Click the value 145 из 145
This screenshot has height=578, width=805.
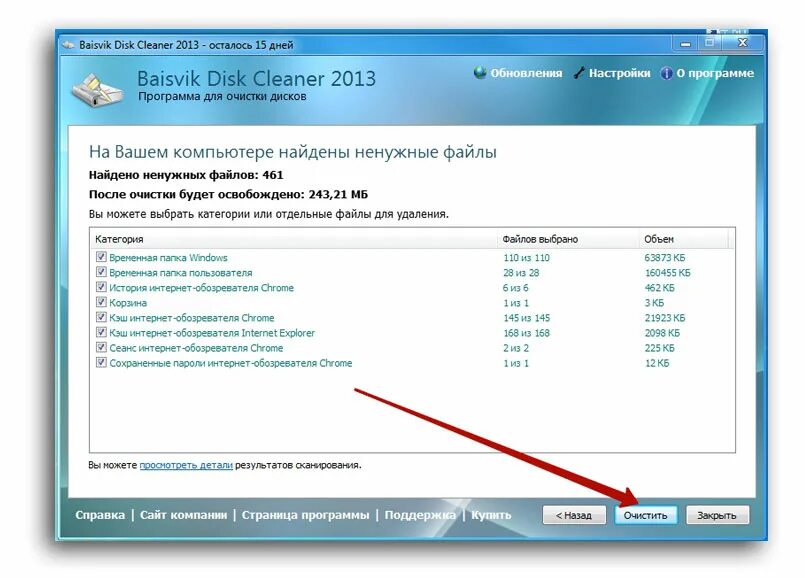pos(526,318)
